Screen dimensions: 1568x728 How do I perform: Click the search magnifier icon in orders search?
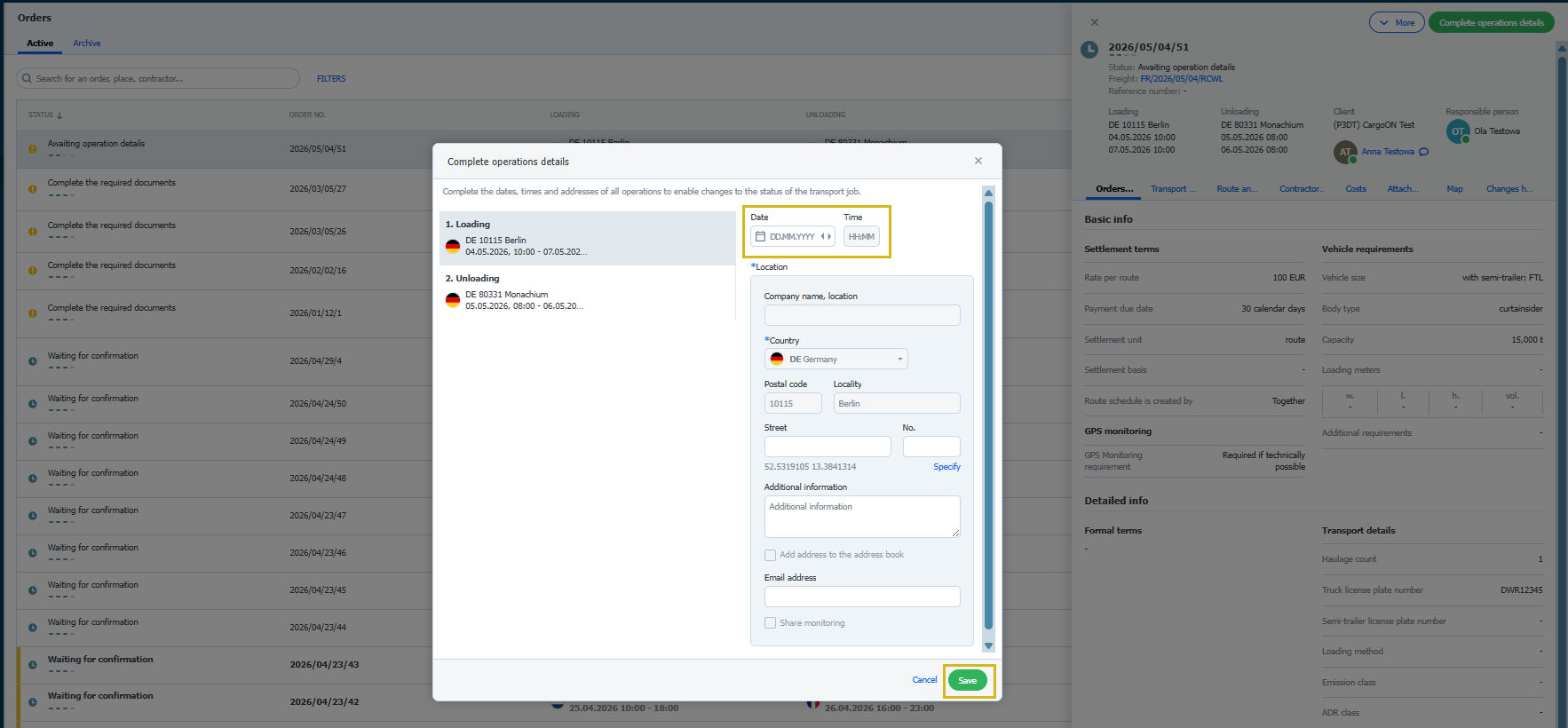coord(27,78)
